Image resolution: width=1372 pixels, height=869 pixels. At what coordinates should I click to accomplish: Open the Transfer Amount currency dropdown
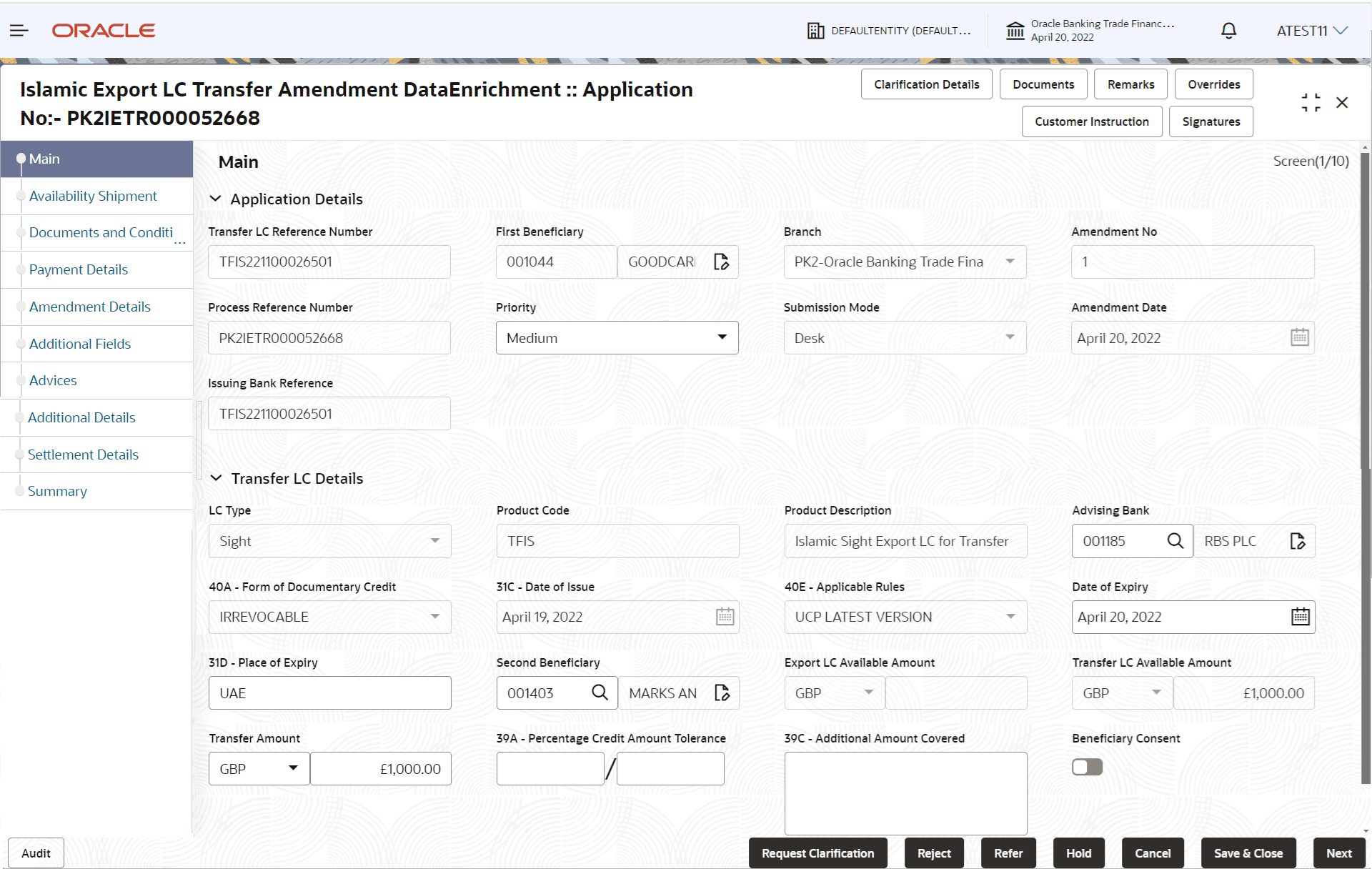click(259, 769)
